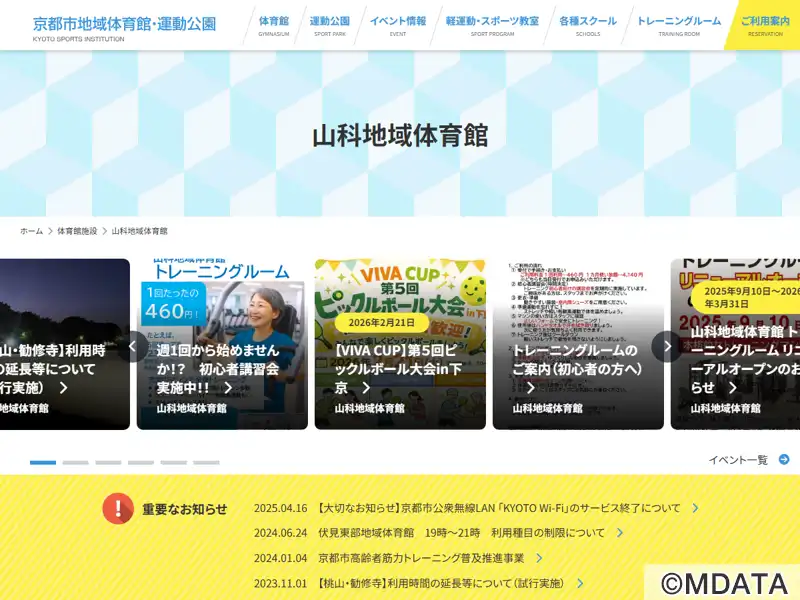Click chevron after 桃山・勧修寺 notice
This screenshot has height=600, width=800.
(x=580, y=583)
